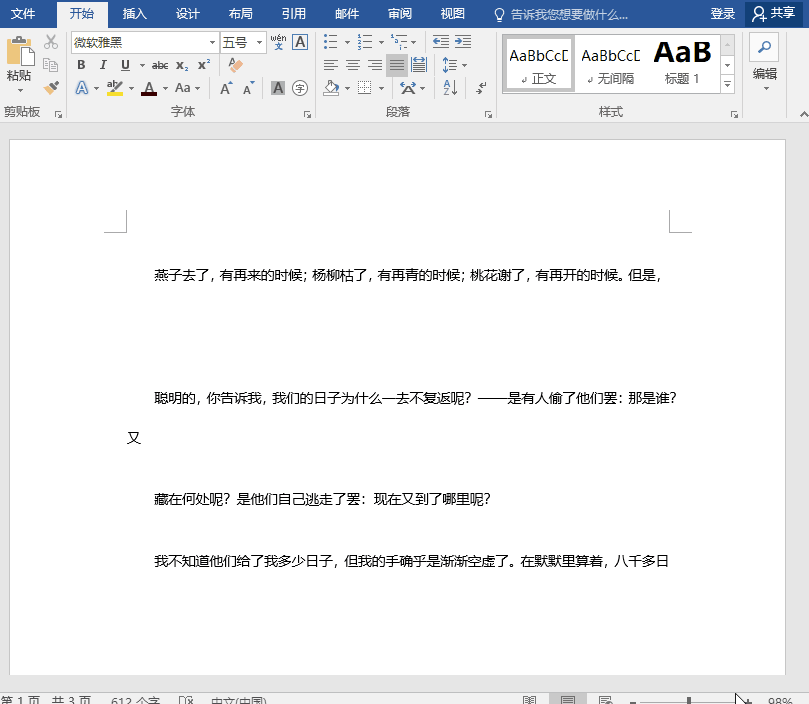This screenshot has width=809, height=704.
Task: Open line spacing options
Action: coord(450,65)
